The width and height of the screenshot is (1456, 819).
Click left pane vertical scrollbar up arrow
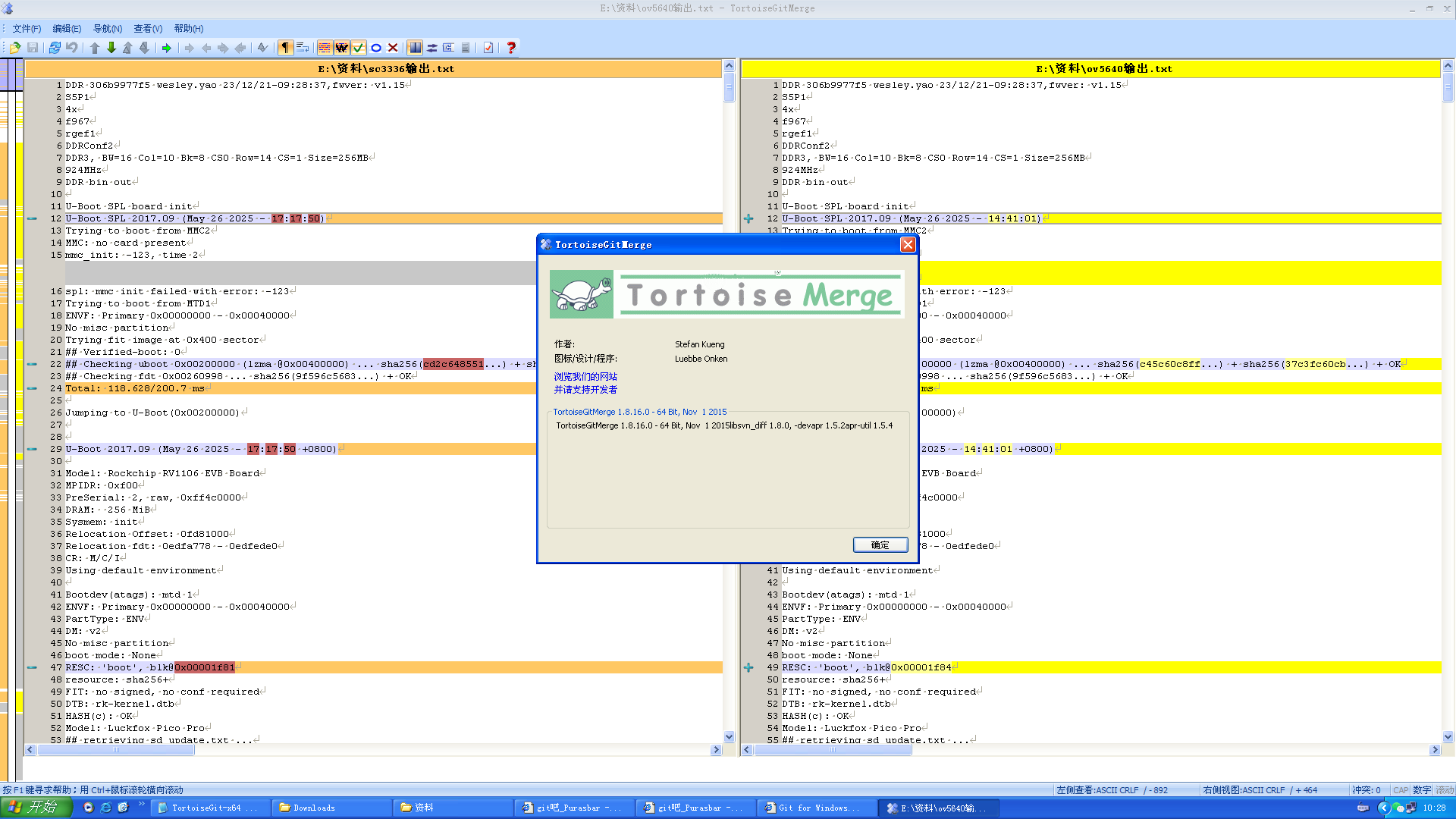[x=730, y=66]
